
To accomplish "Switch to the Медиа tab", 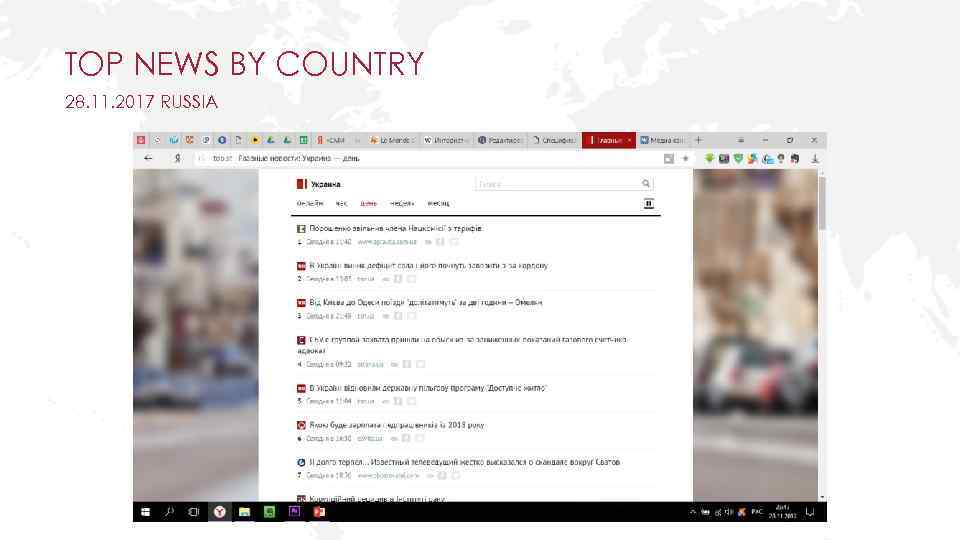I will coord(662,140).
